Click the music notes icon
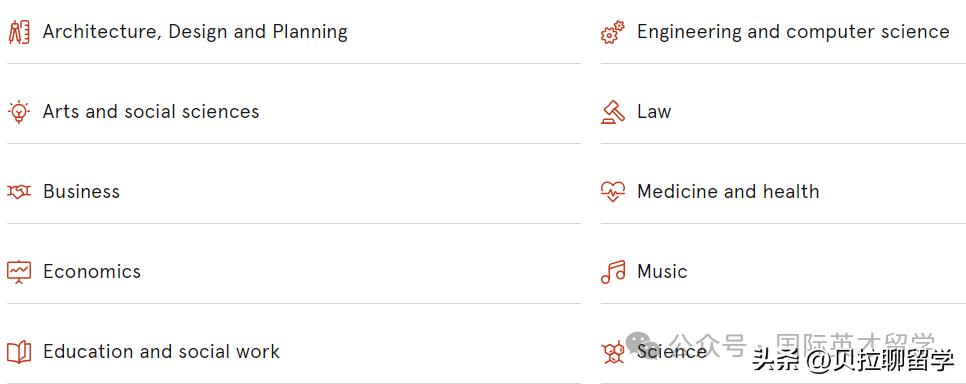 pos(612,272)
